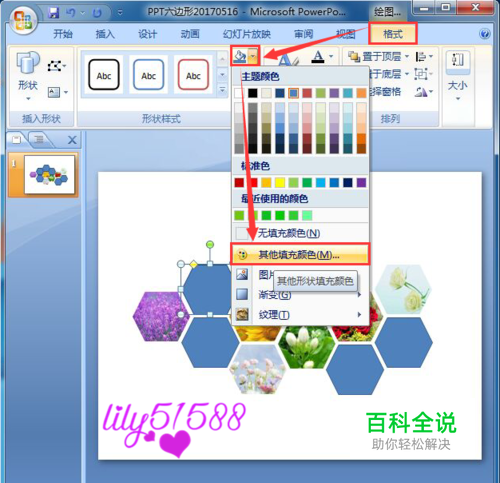Open the 幻灯片放映 tab
The height and width of the screenshot is (483, 500).
pos(247,34)
